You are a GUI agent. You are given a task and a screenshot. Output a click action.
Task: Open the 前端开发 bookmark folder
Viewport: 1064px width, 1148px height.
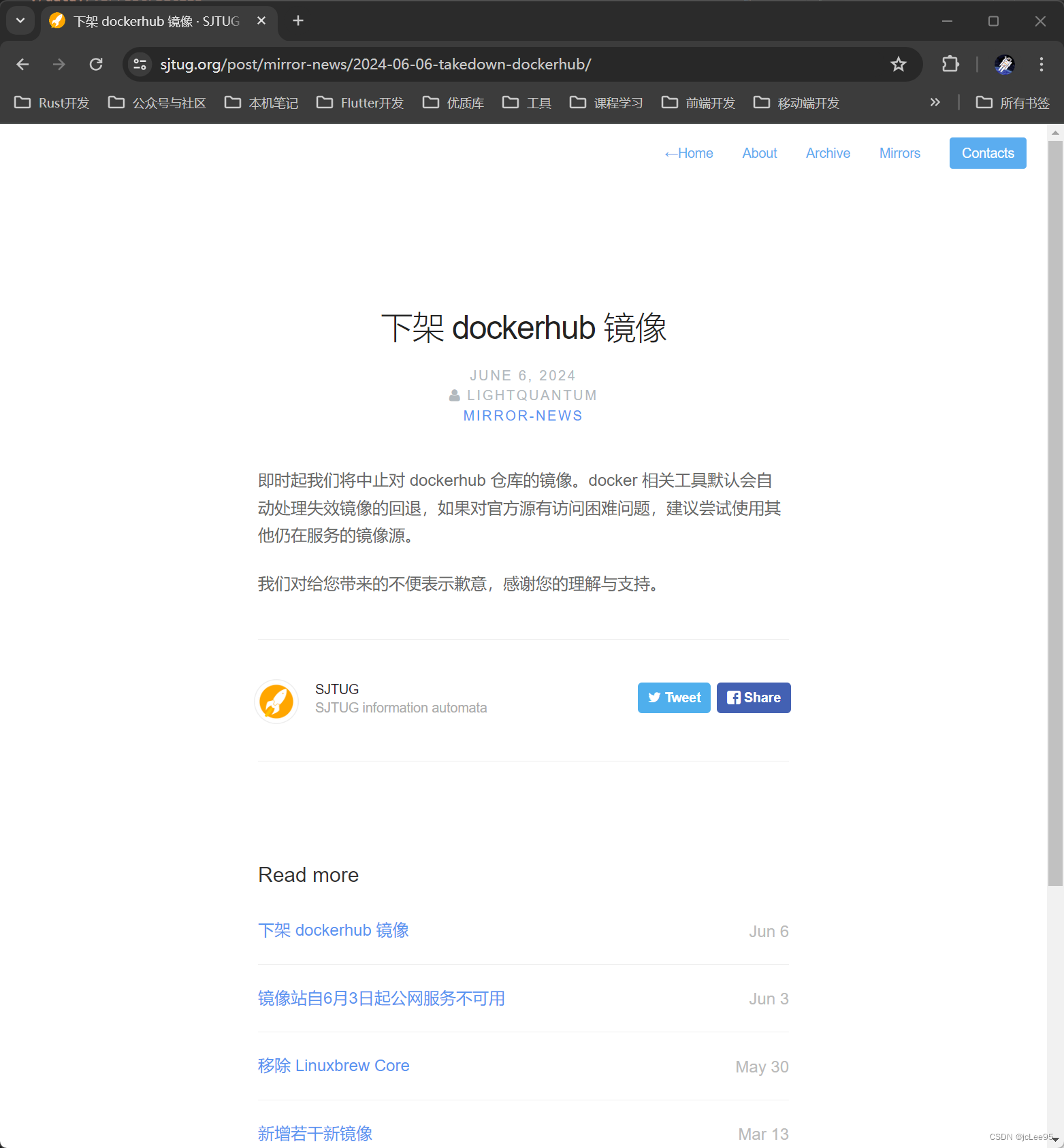point(698,103)
